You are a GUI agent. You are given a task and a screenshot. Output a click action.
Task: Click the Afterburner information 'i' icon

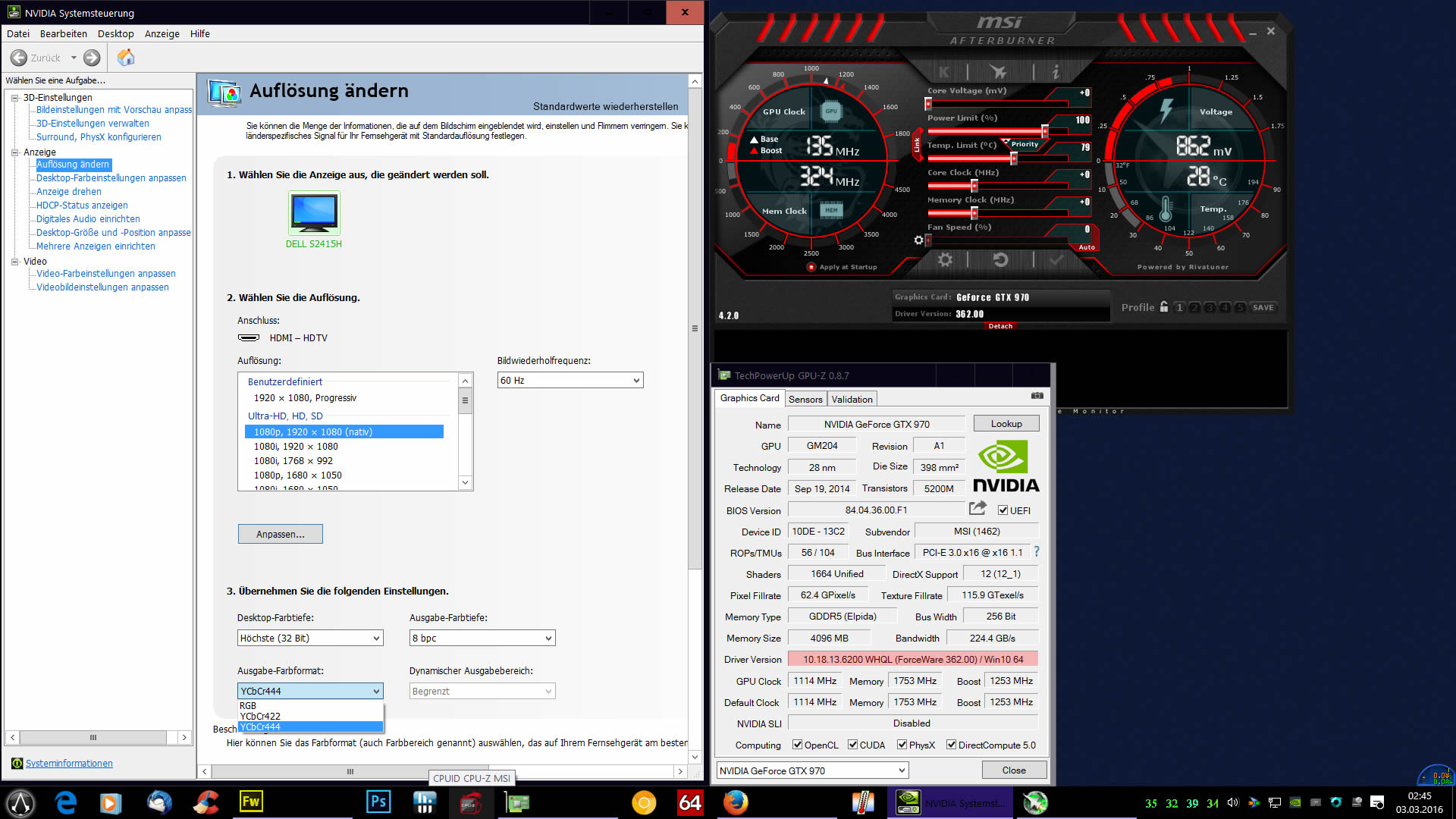pos(1055,72)
